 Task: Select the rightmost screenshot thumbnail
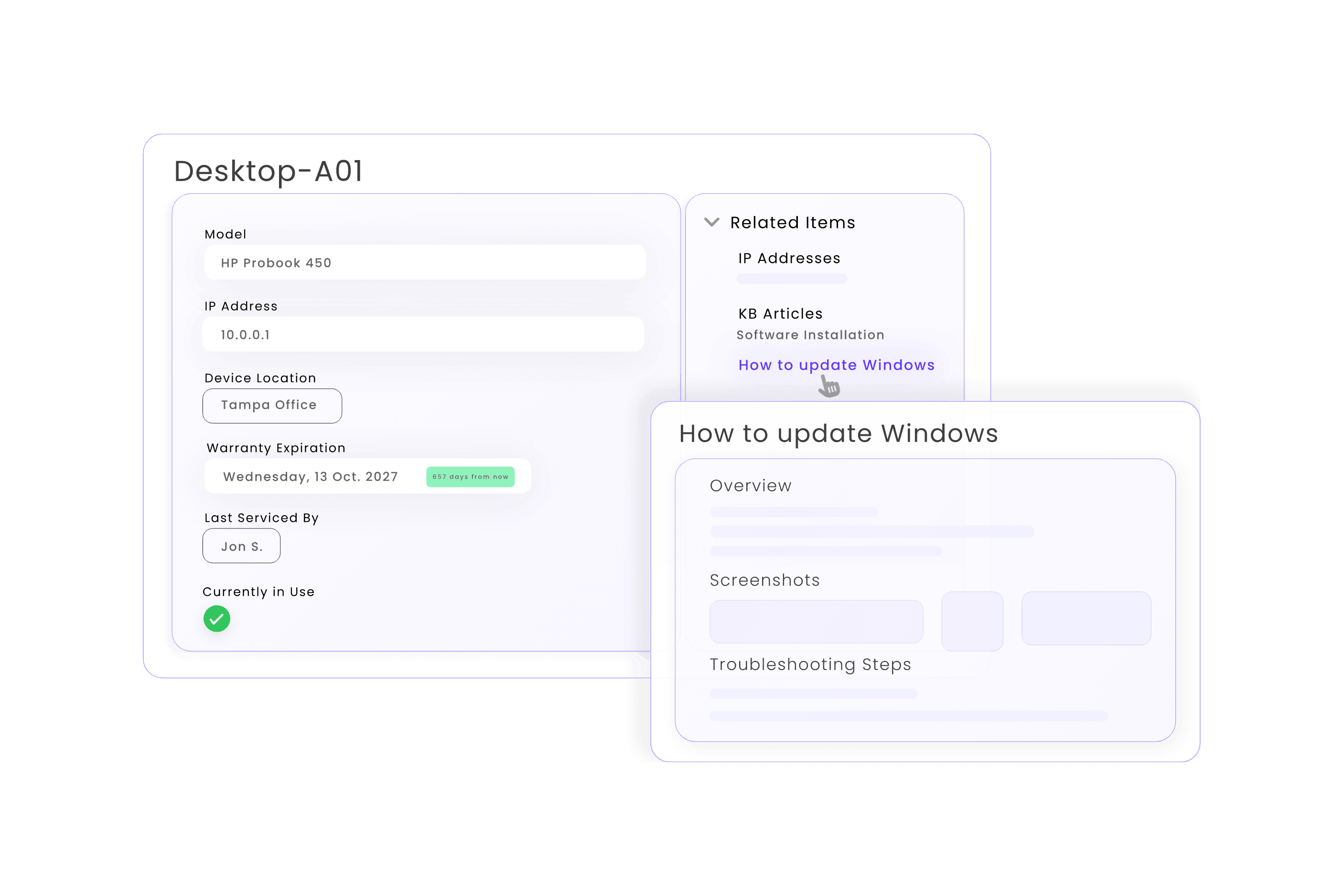[x=1086, y=618]
